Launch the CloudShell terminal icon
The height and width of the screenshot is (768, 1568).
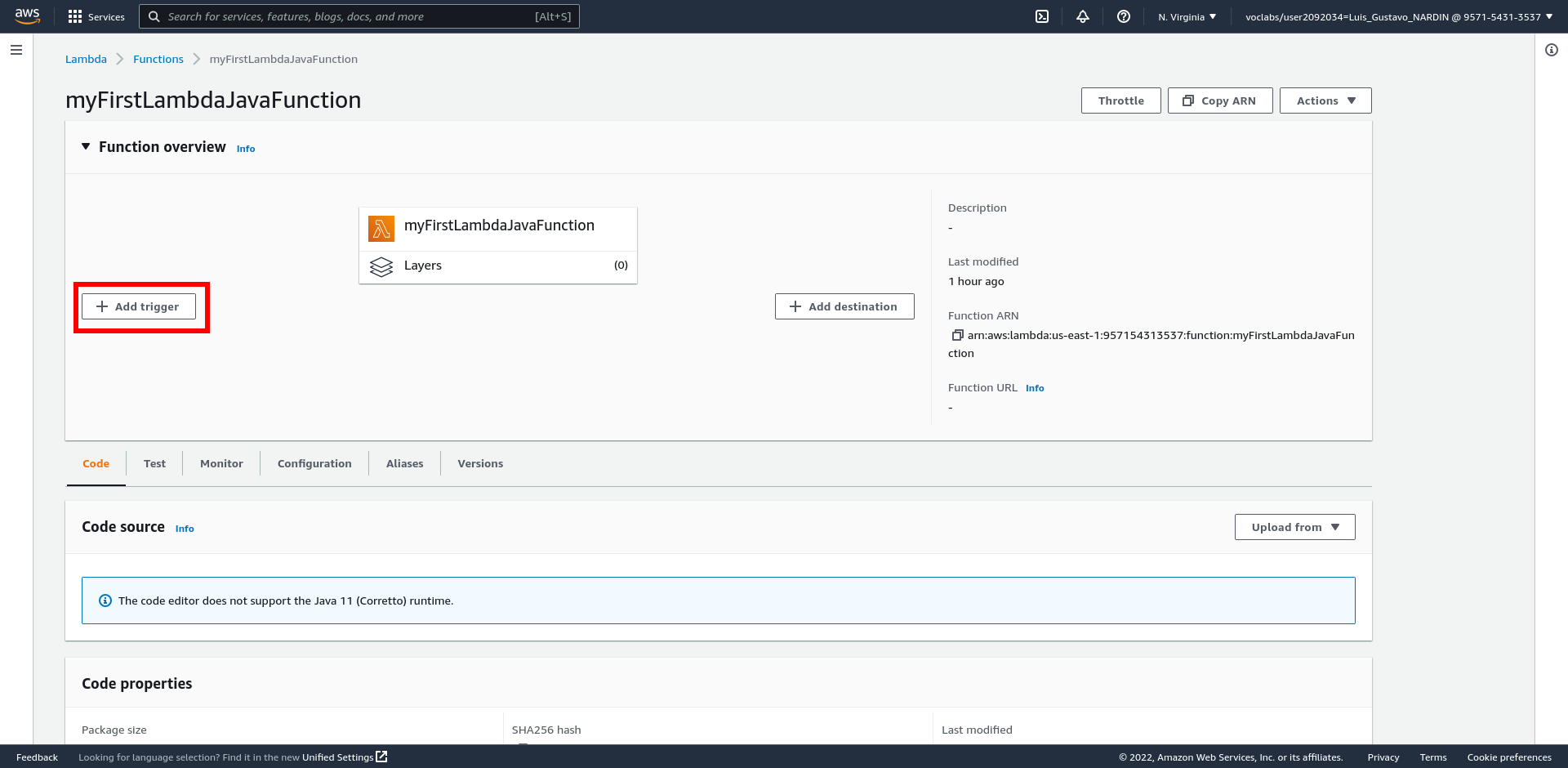1042,16
